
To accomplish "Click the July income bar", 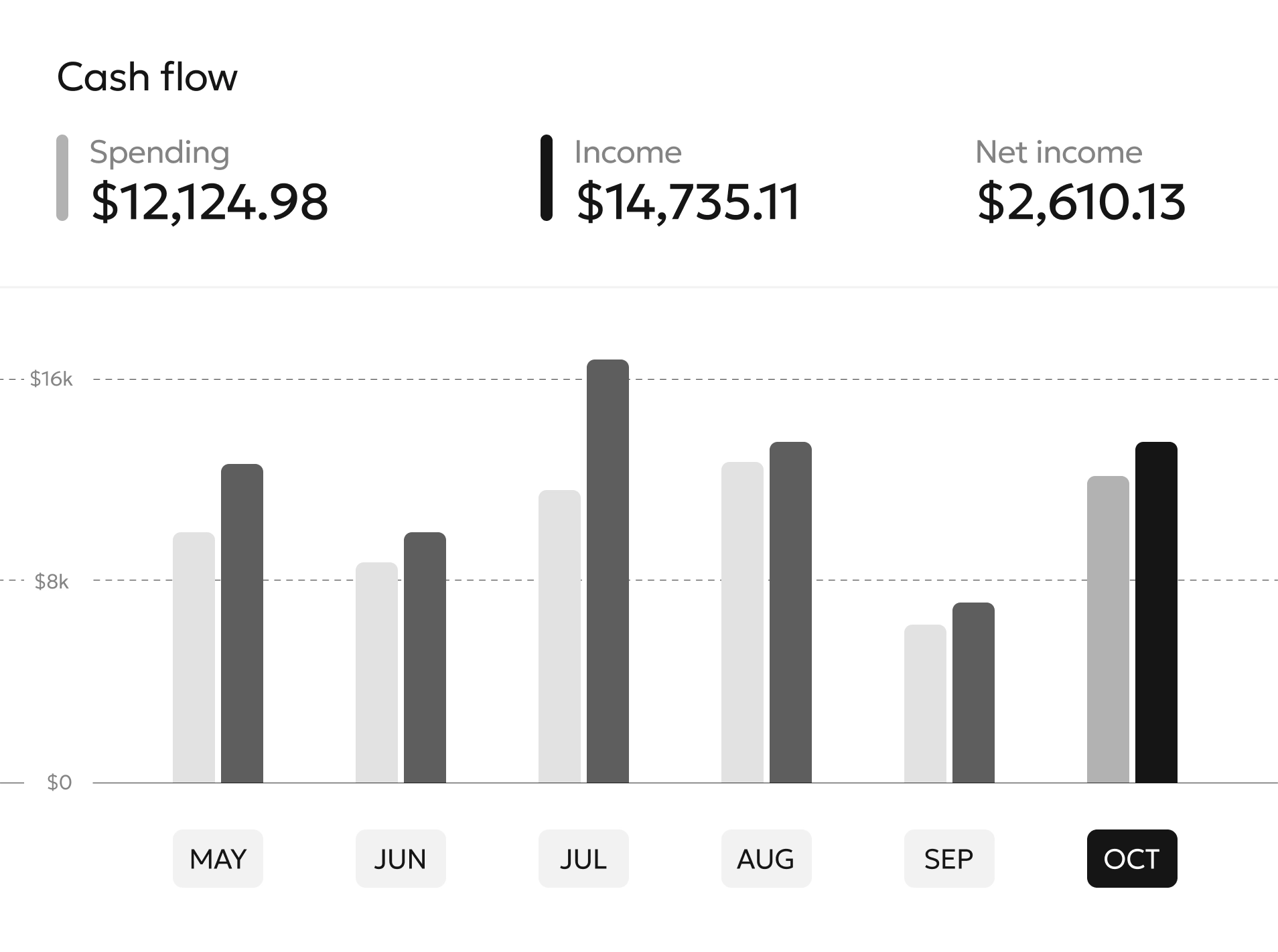I will (x=608, y=571).
